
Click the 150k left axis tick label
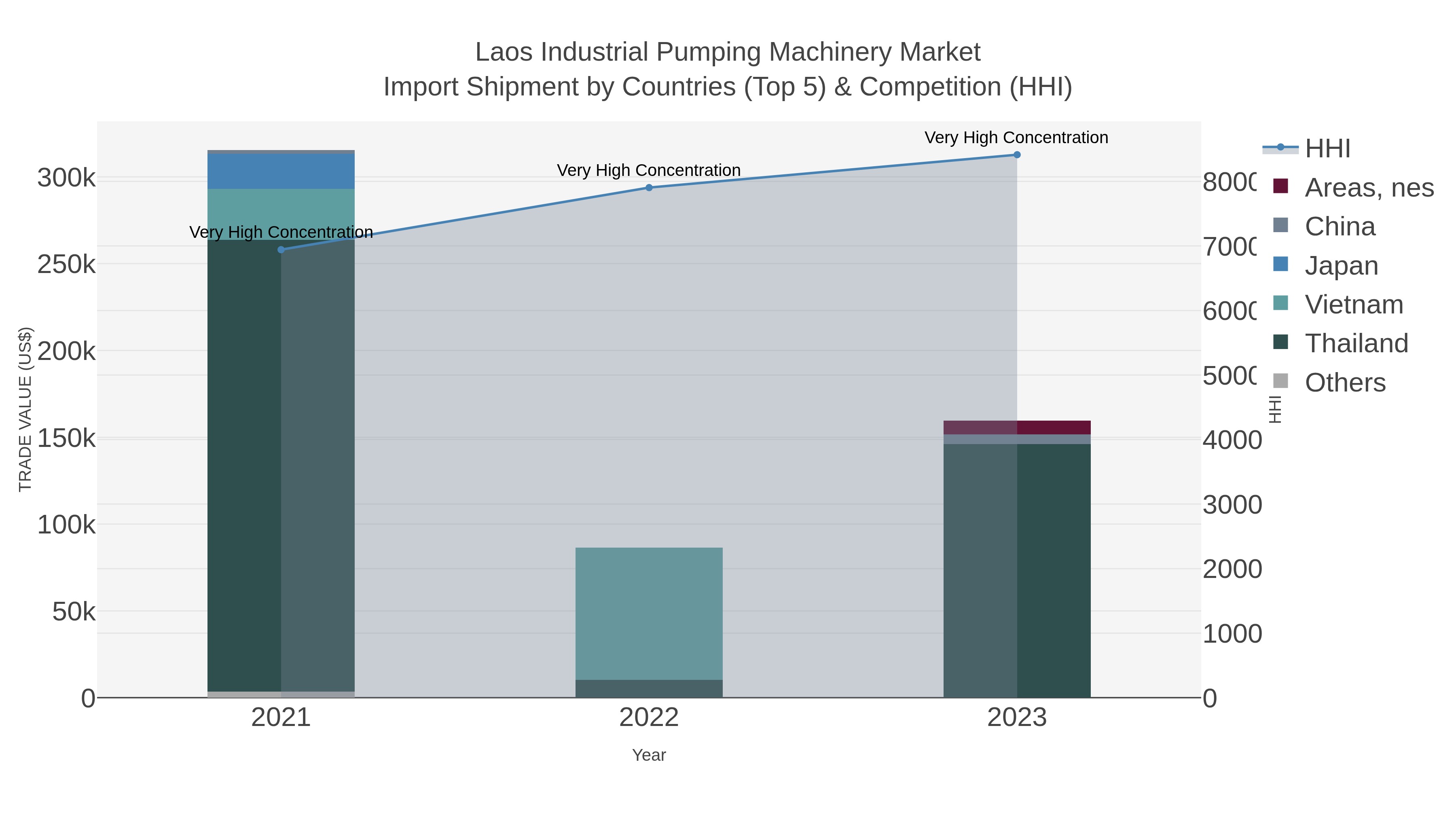coord(66,438)
